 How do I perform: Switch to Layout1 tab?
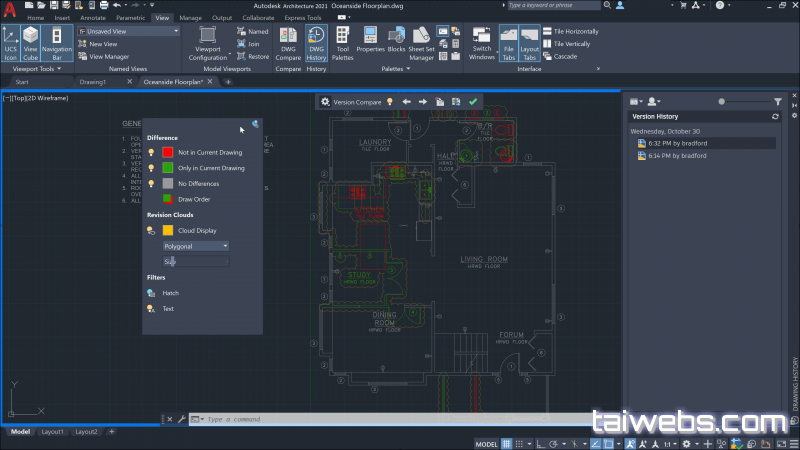(x=53, y=432)
